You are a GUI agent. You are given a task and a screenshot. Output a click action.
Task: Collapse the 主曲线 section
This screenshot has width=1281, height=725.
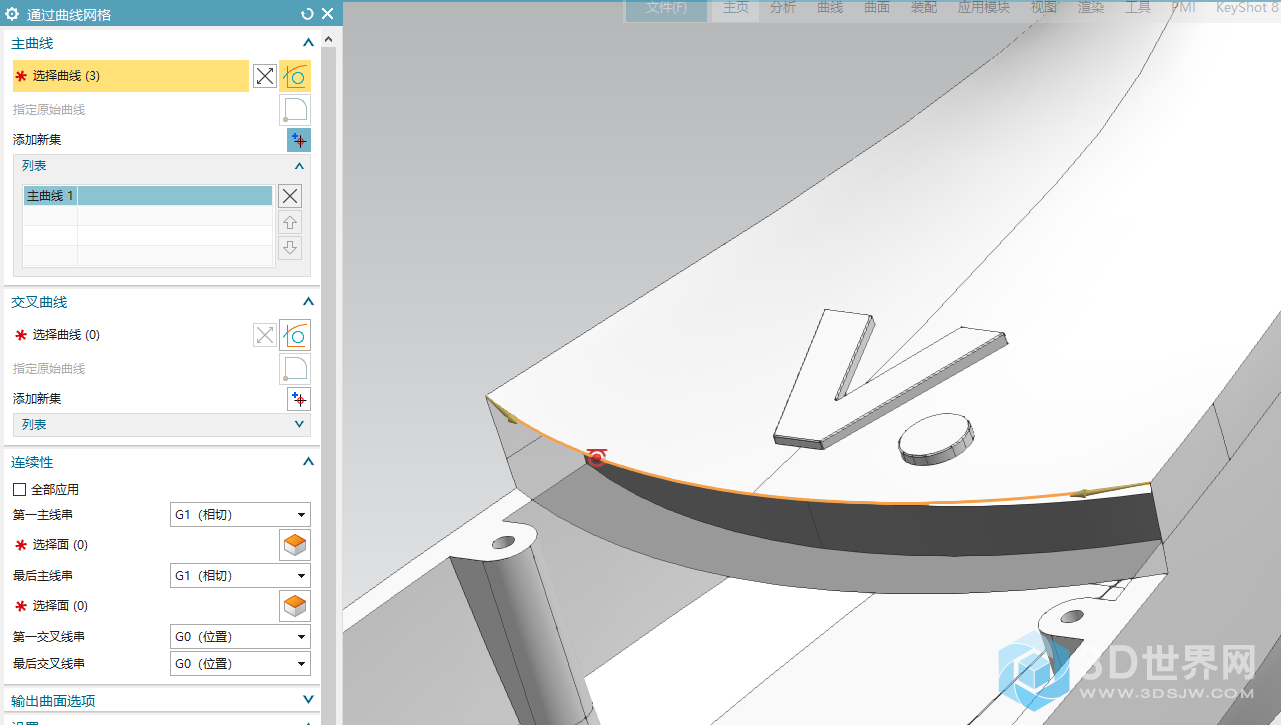(308, 43)
